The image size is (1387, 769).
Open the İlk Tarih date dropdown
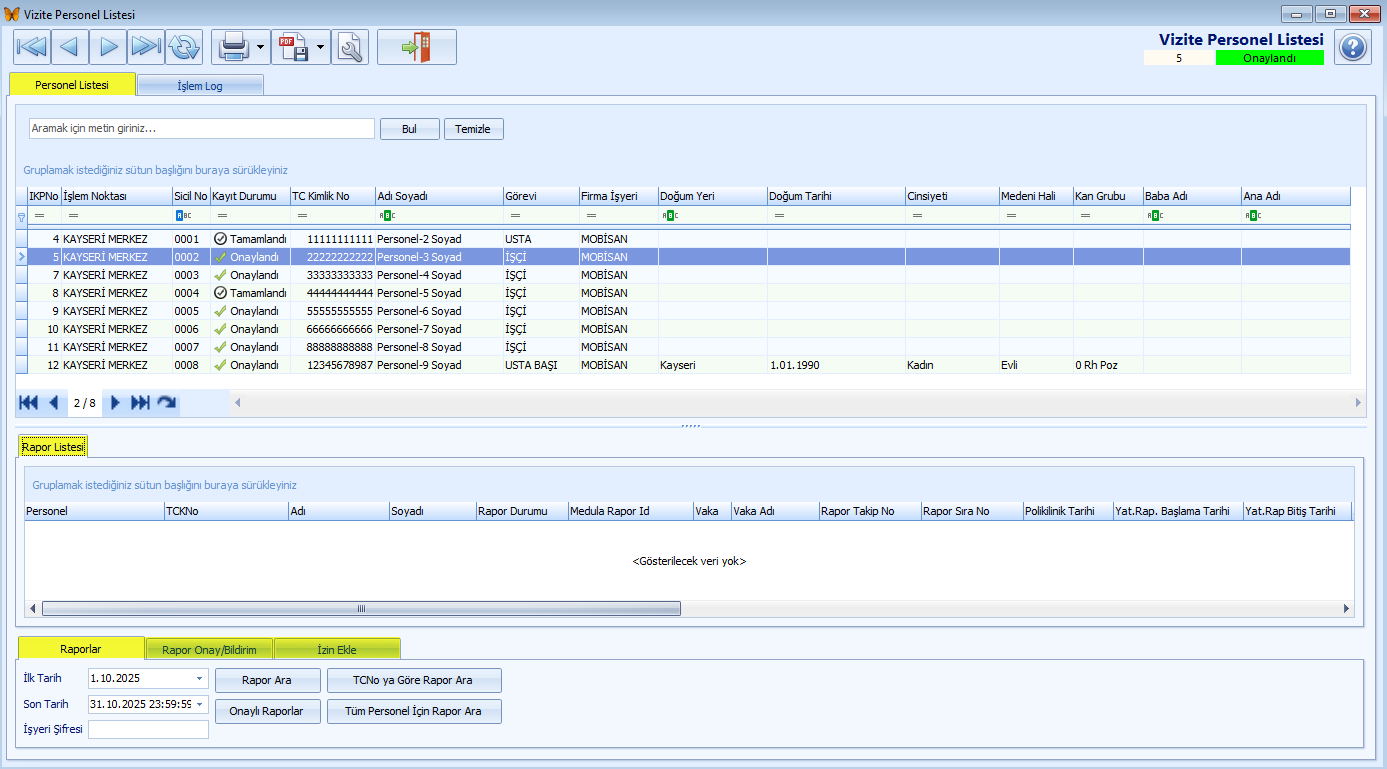pyautogui.click(x=199, y=679)
